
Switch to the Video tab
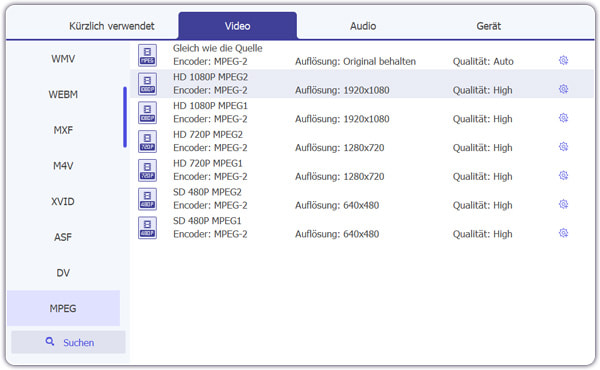237,26
